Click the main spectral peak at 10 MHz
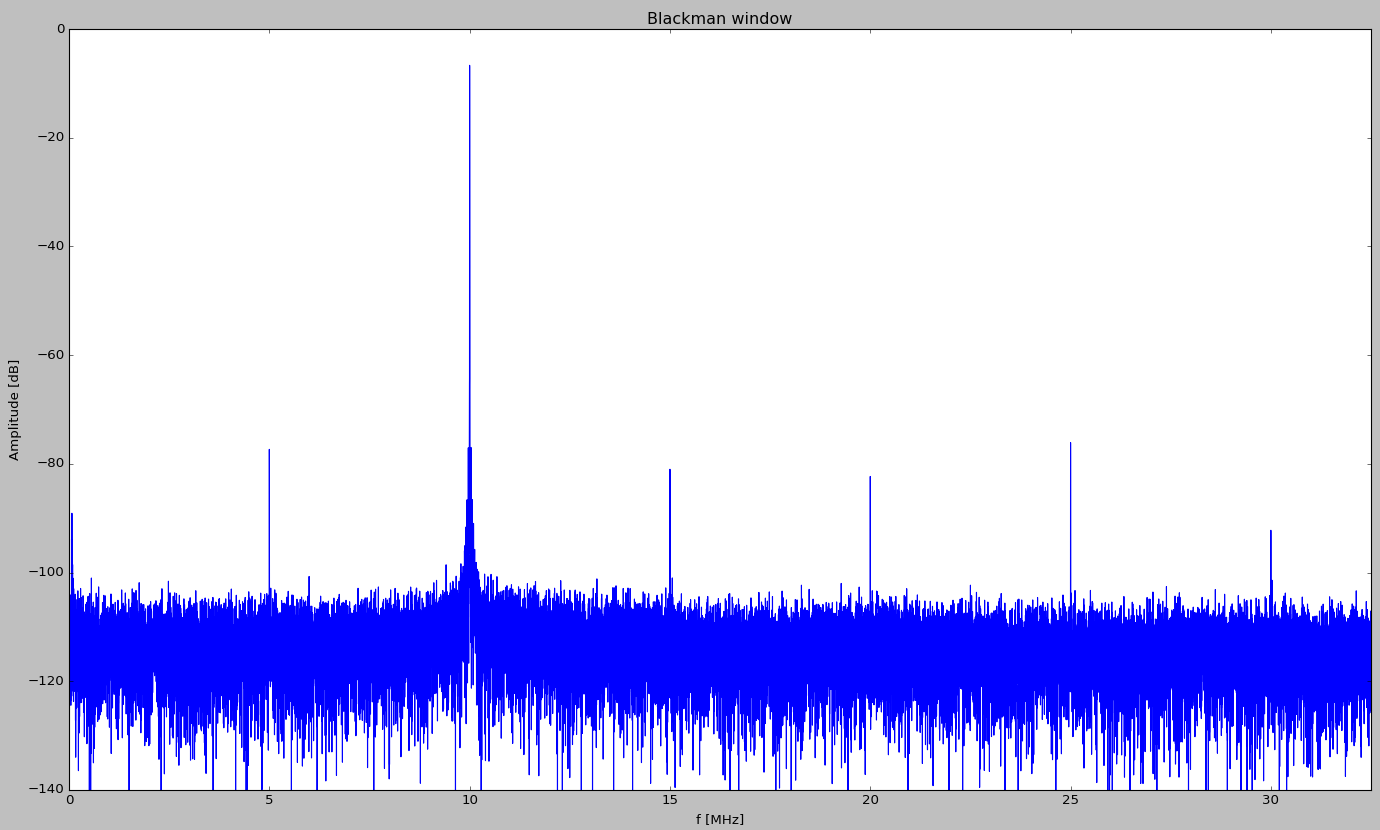The height and width of the screenshot is (830, 1380). (469, 66)
